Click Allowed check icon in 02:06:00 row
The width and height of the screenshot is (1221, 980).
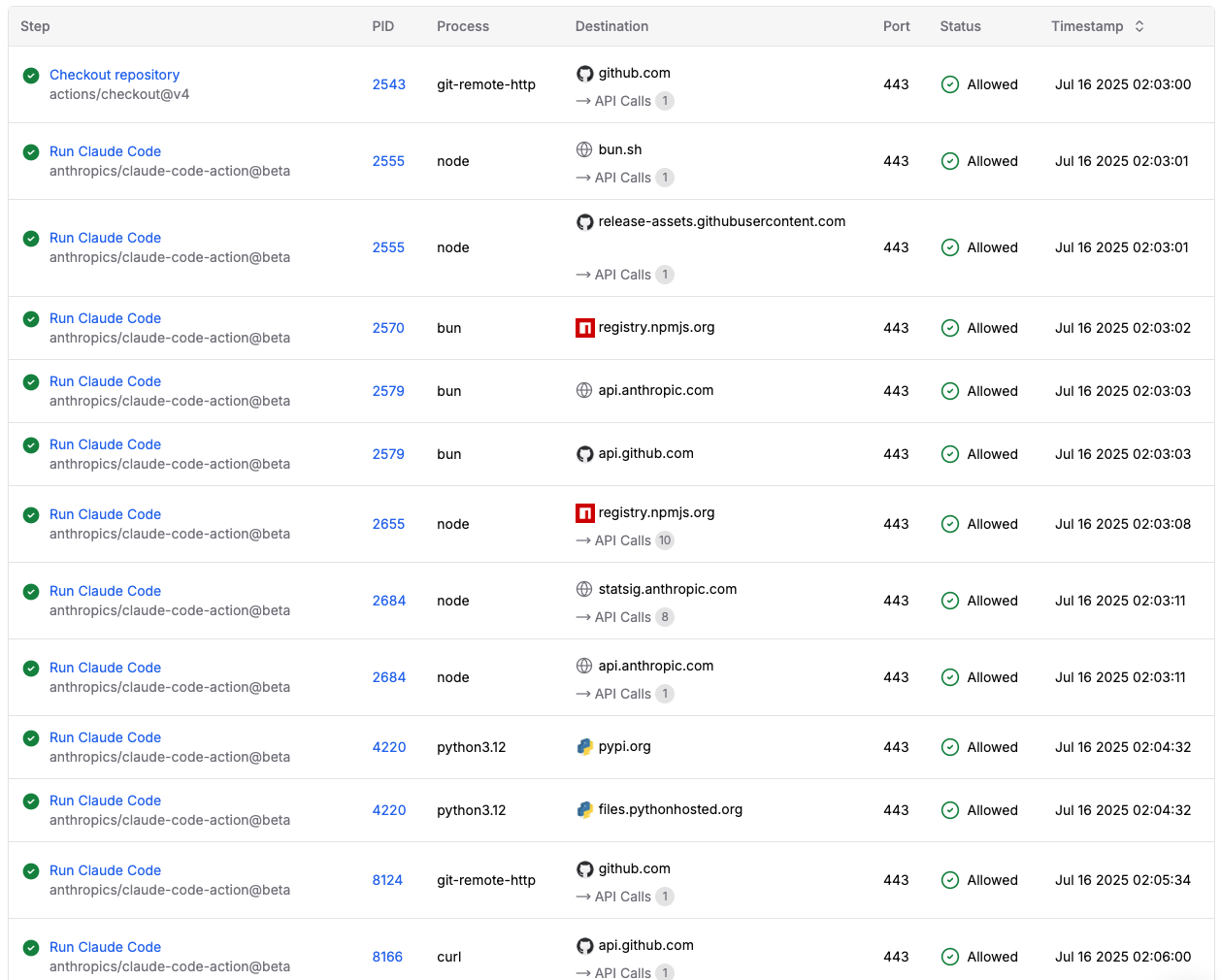(950, 957)
